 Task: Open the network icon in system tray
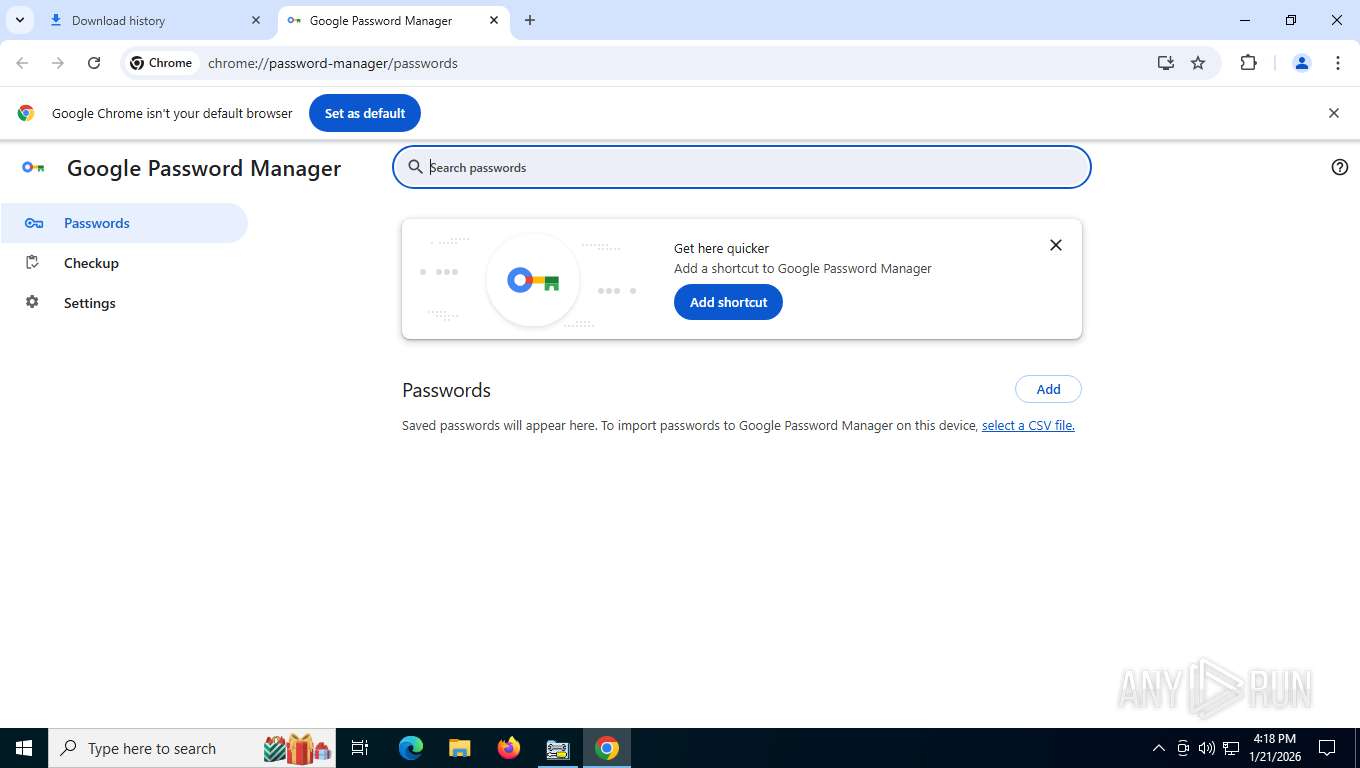point(1231,748)
